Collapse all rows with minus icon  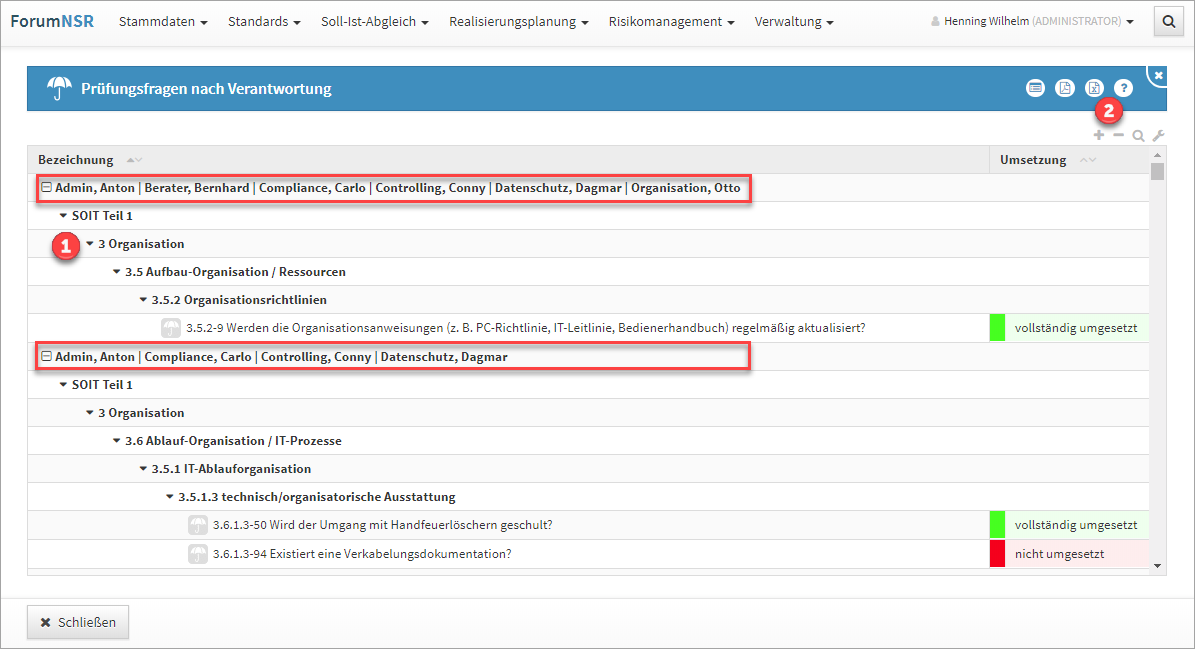coord(1118,135)
